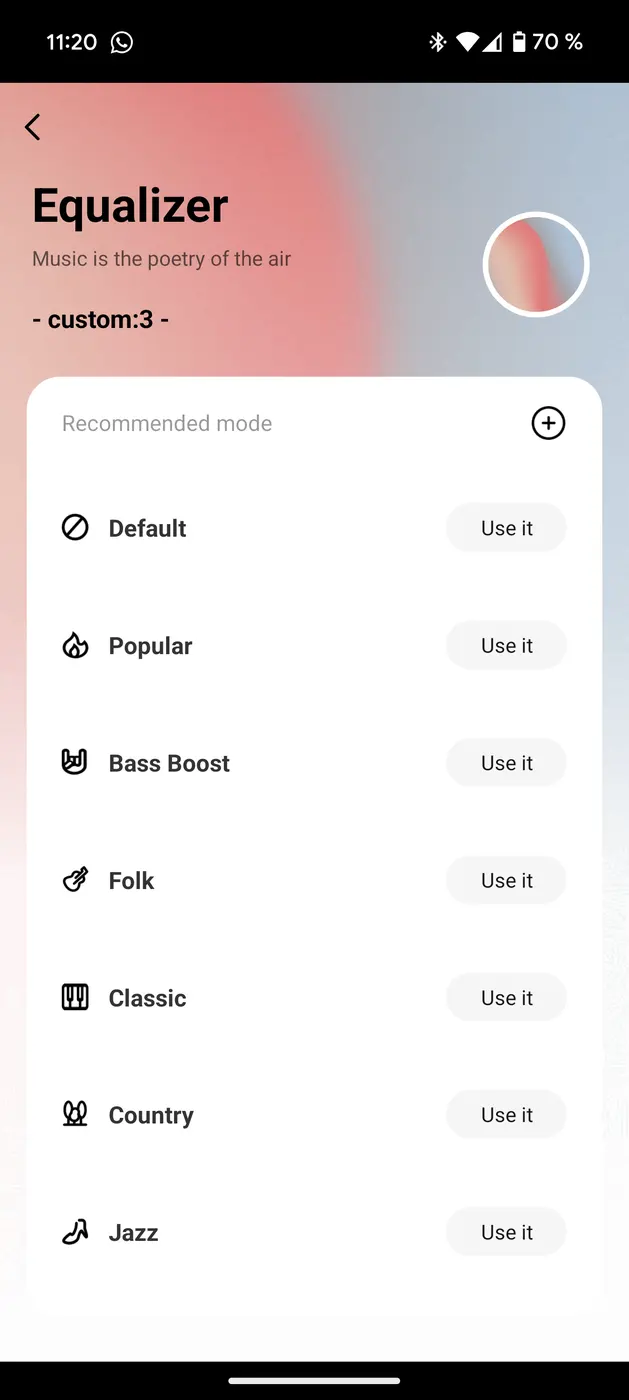Tap the Classic piano keys icon
This screenshot has height=1400, width=629.
pyautogui.click(x=75, y=997)
